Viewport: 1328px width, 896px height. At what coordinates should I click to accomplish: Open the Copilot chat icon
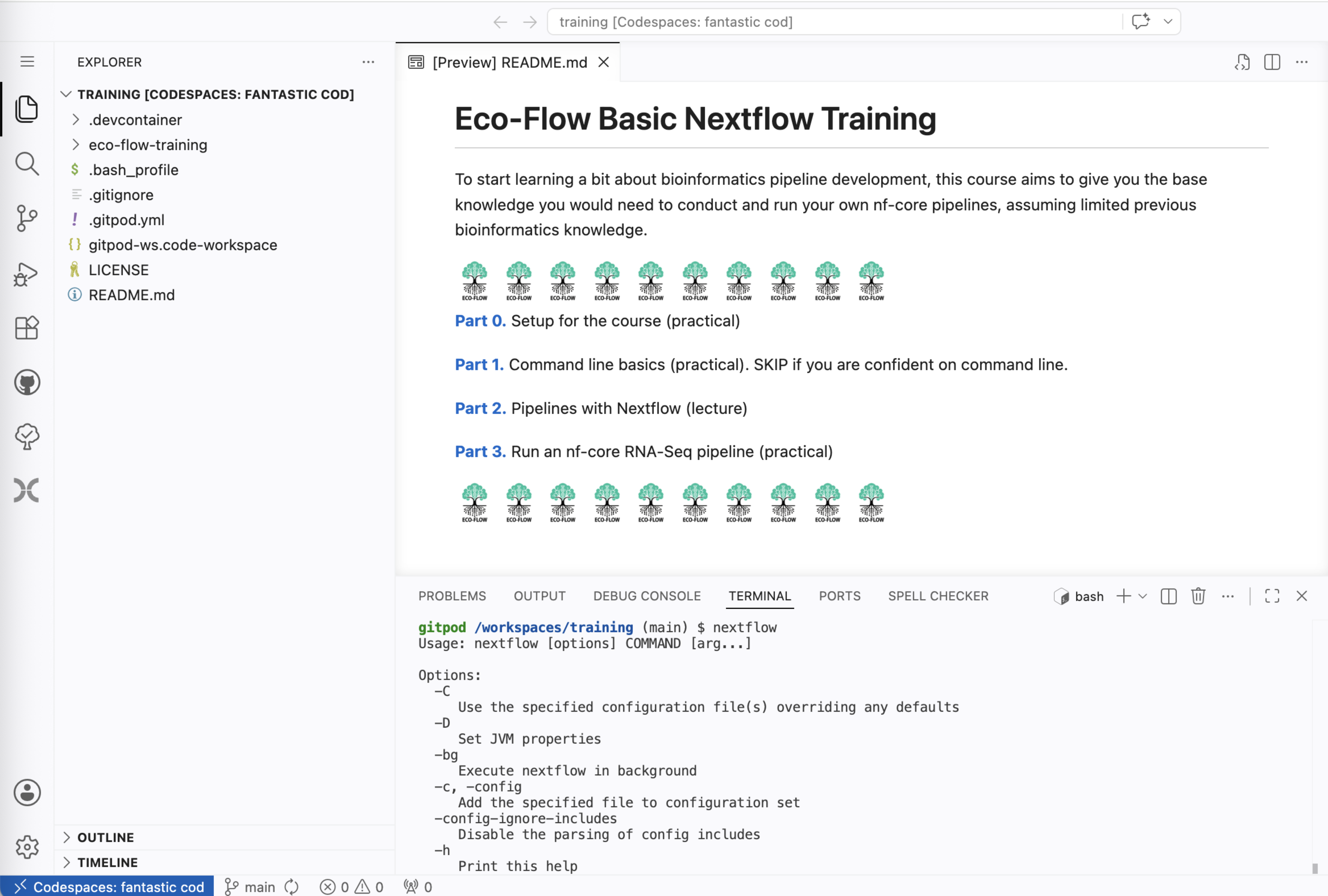[x=1141, y=22]
